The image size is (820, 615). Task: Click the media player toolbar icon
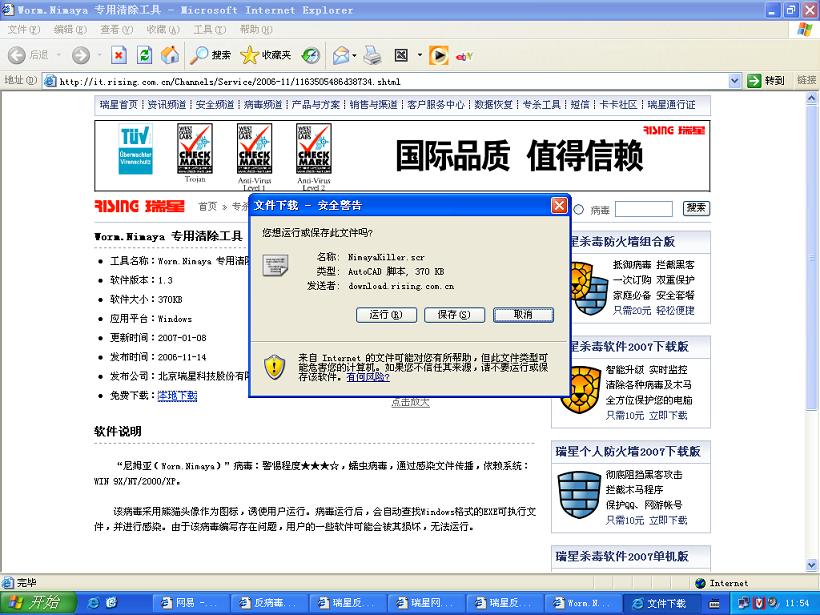click(438, 55)
